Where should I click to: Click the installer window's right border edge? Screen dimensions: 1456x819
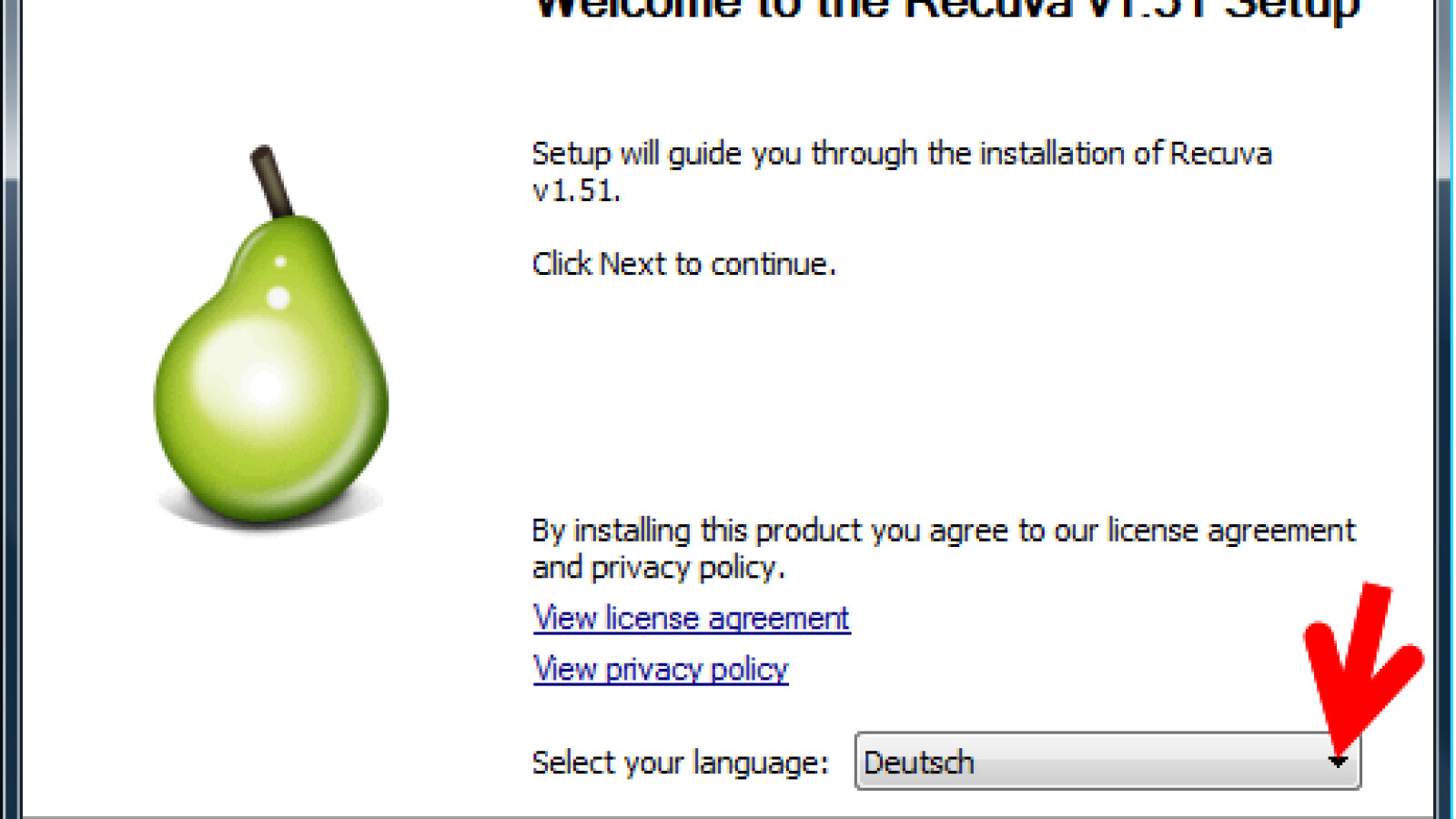[x=1445, y=409]
